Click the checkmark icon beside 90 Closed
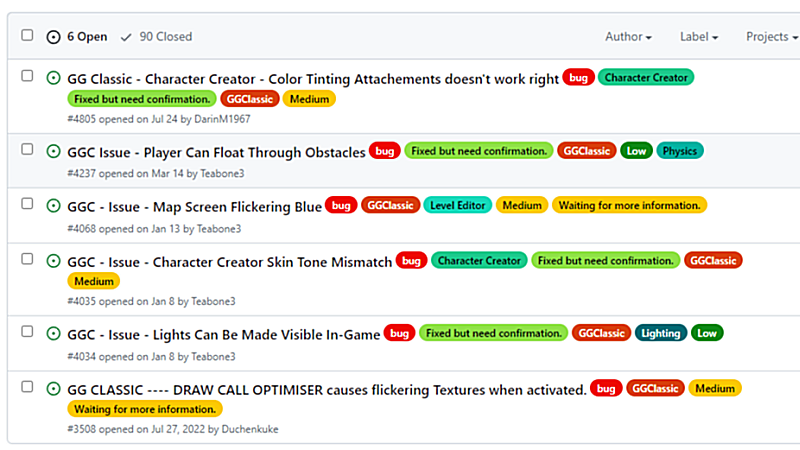Viewport: 800px width, 450px height. (126, 37)
